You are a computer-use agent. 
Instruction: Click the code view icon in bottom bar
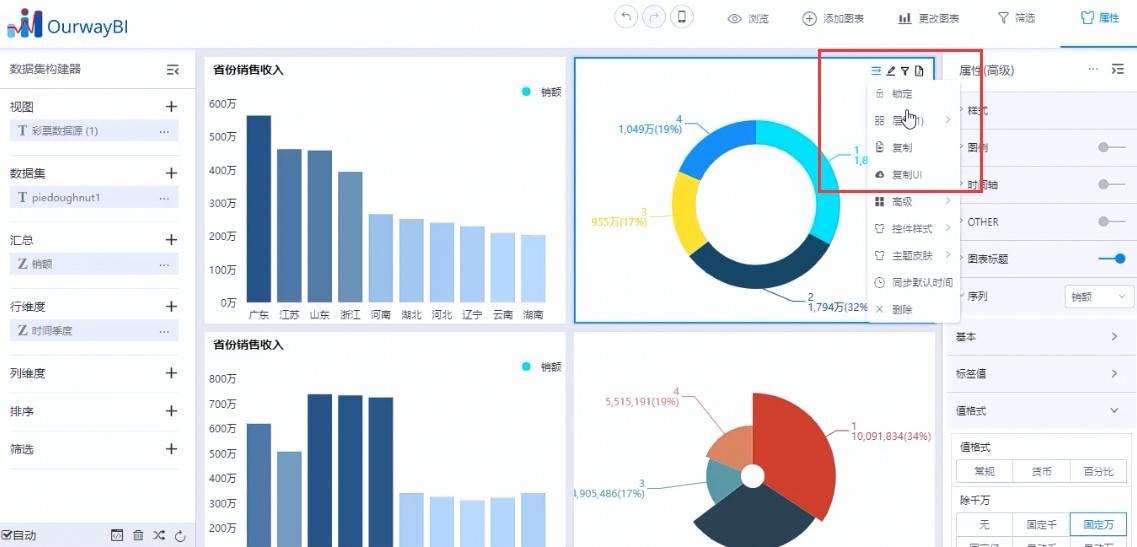coord(117,535)
